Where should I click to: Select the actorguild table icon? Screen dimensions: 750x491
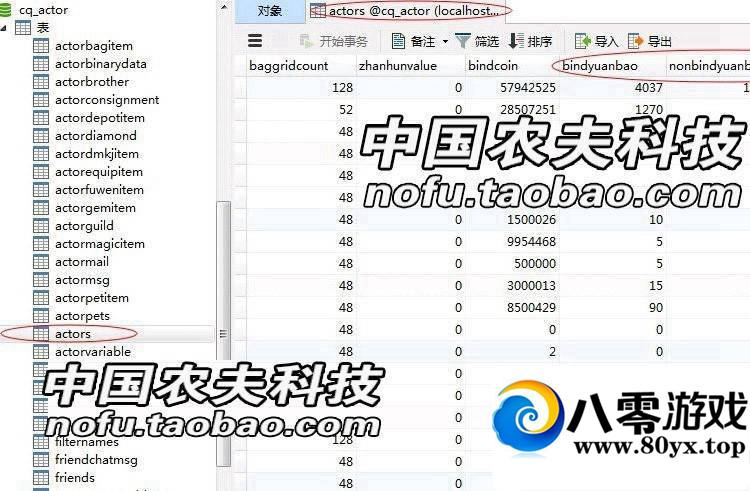pos(41,226)
